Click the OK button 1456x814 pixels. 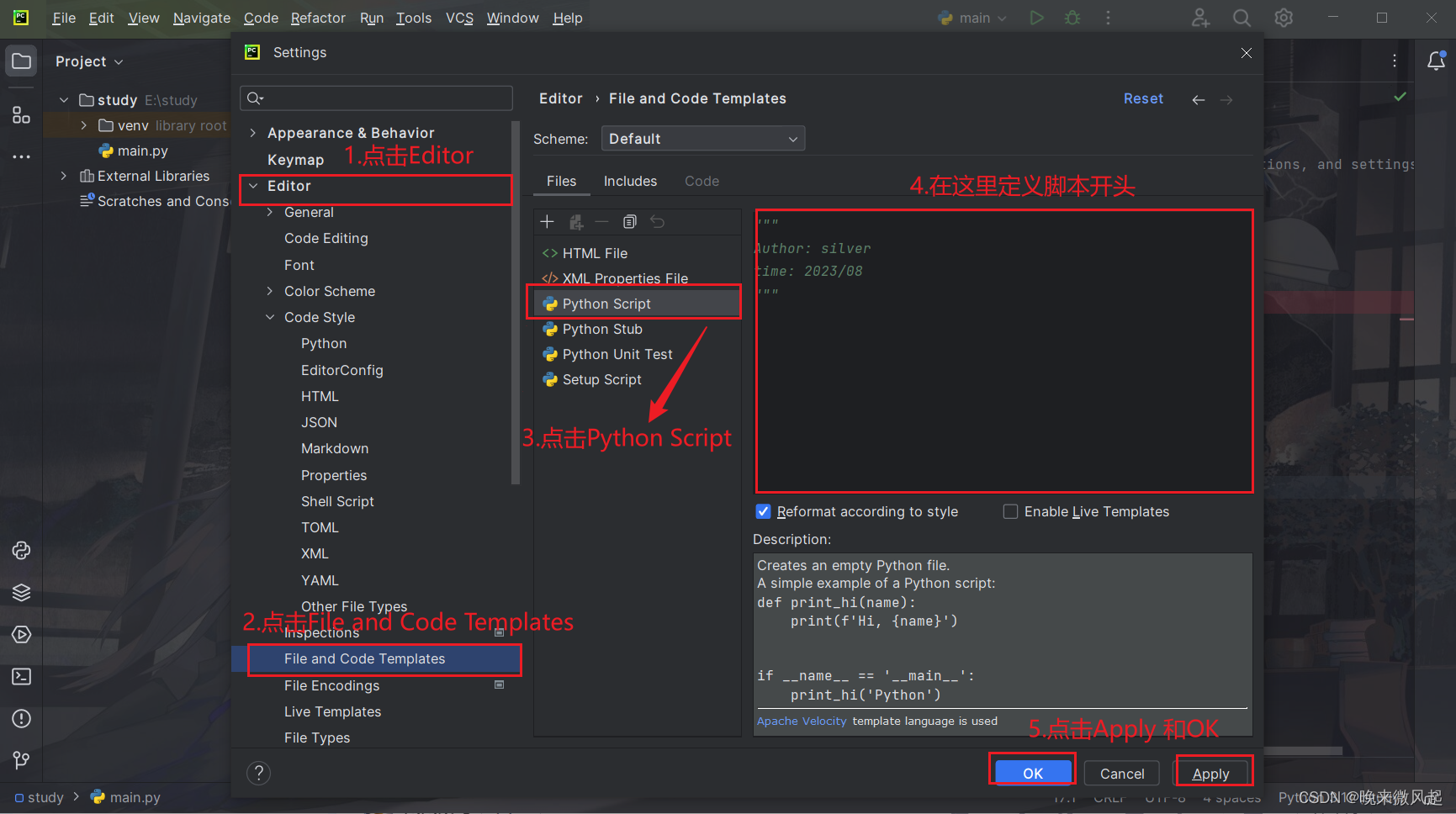pos(1033,773)
